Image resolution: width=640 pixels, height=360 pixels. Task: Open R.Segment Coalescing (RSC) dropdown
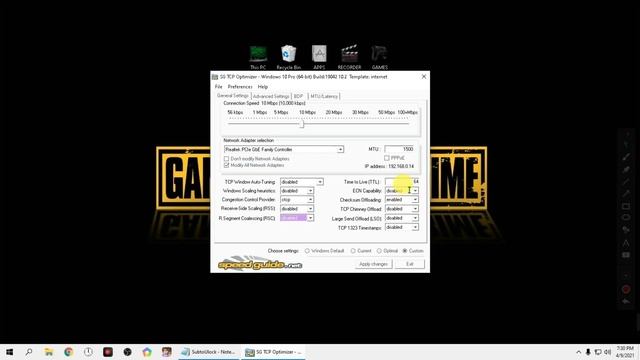pos(310,218)
